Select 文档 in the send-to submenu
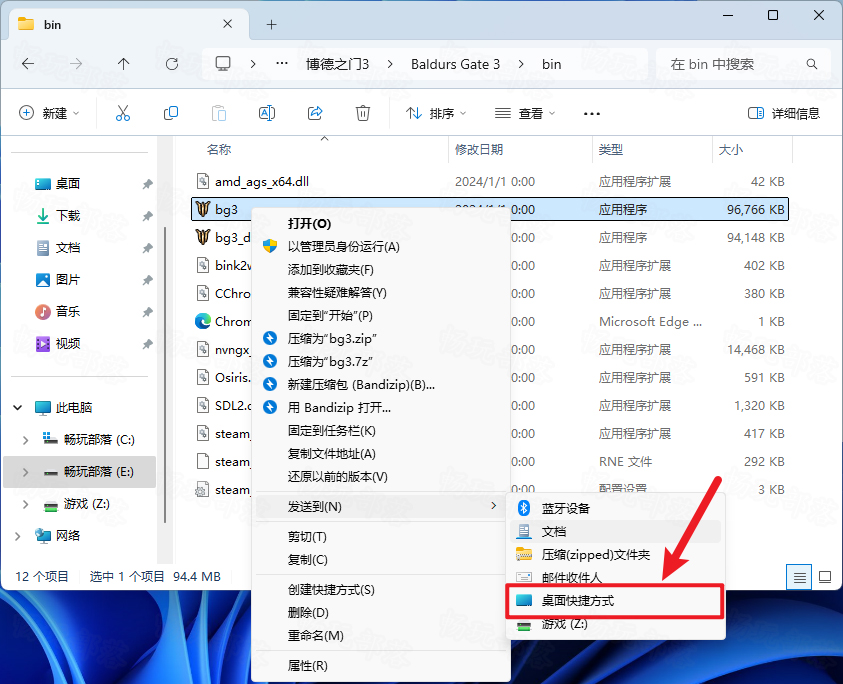Viewport: 843px width, 684px height. tap(615, 531)
